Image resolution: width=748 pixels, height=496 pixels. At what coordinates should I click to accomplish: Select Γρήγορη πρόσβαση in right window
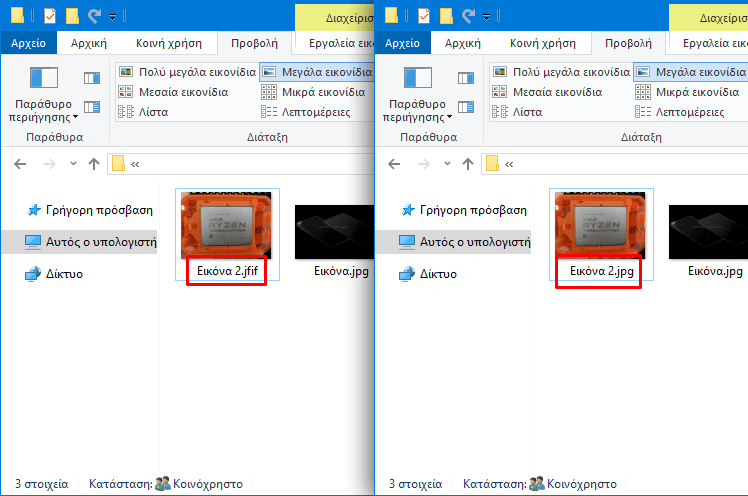[x=464, y=210]
